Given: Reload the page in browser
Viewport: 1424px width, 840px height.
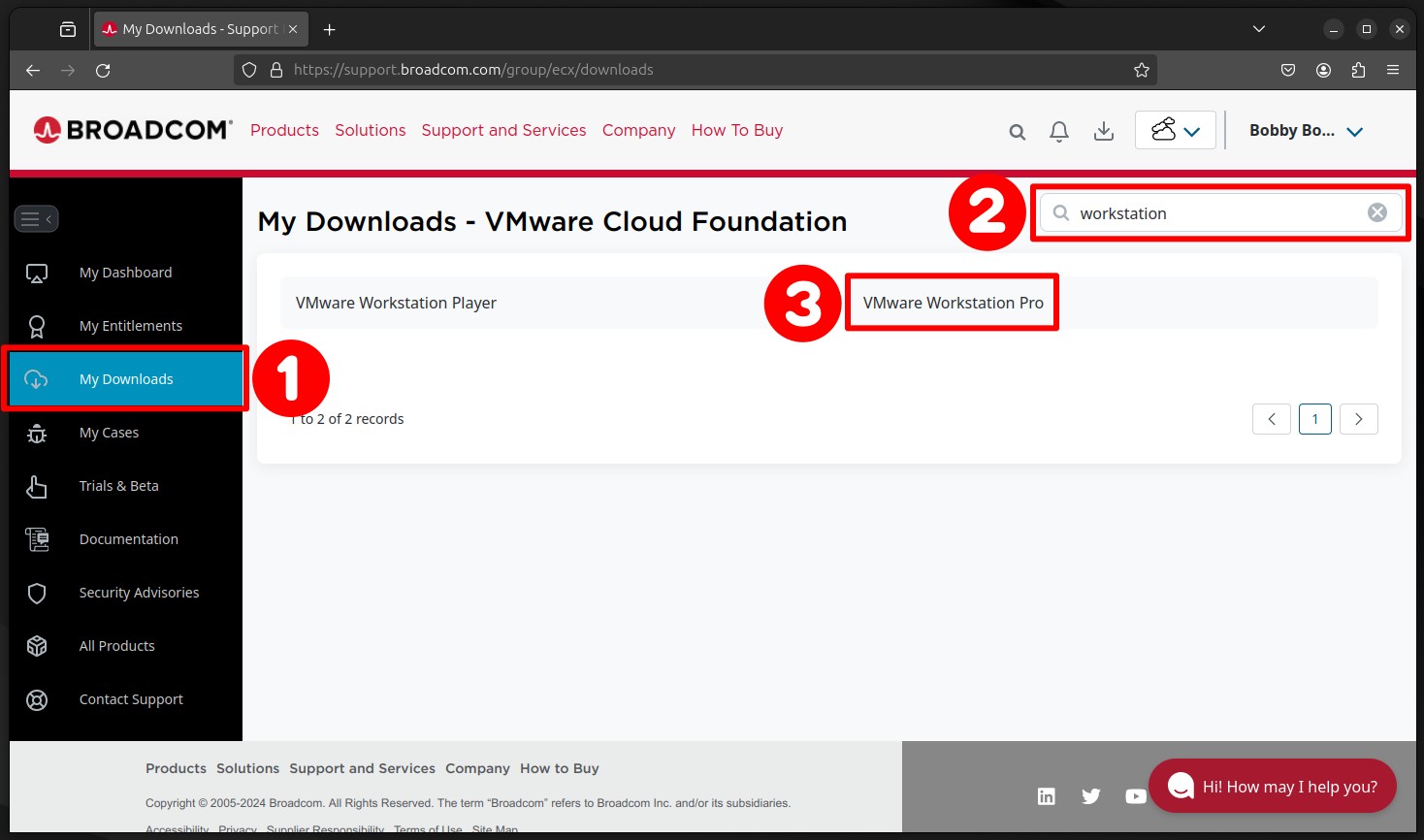Looking at the screenshot, I should pyautogui.click(x=103, y=70).
